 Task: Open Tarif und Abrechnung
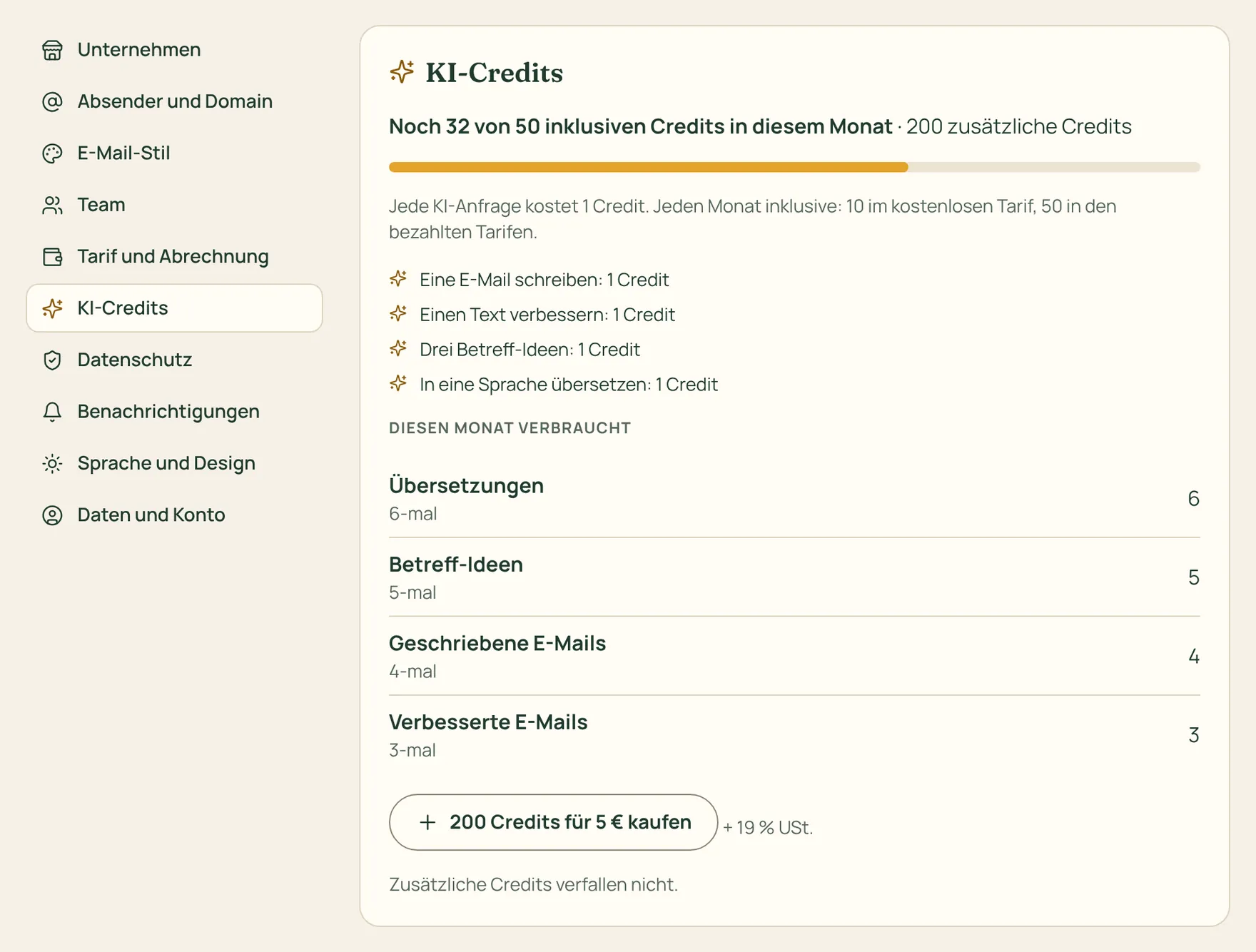pos(175,256)
